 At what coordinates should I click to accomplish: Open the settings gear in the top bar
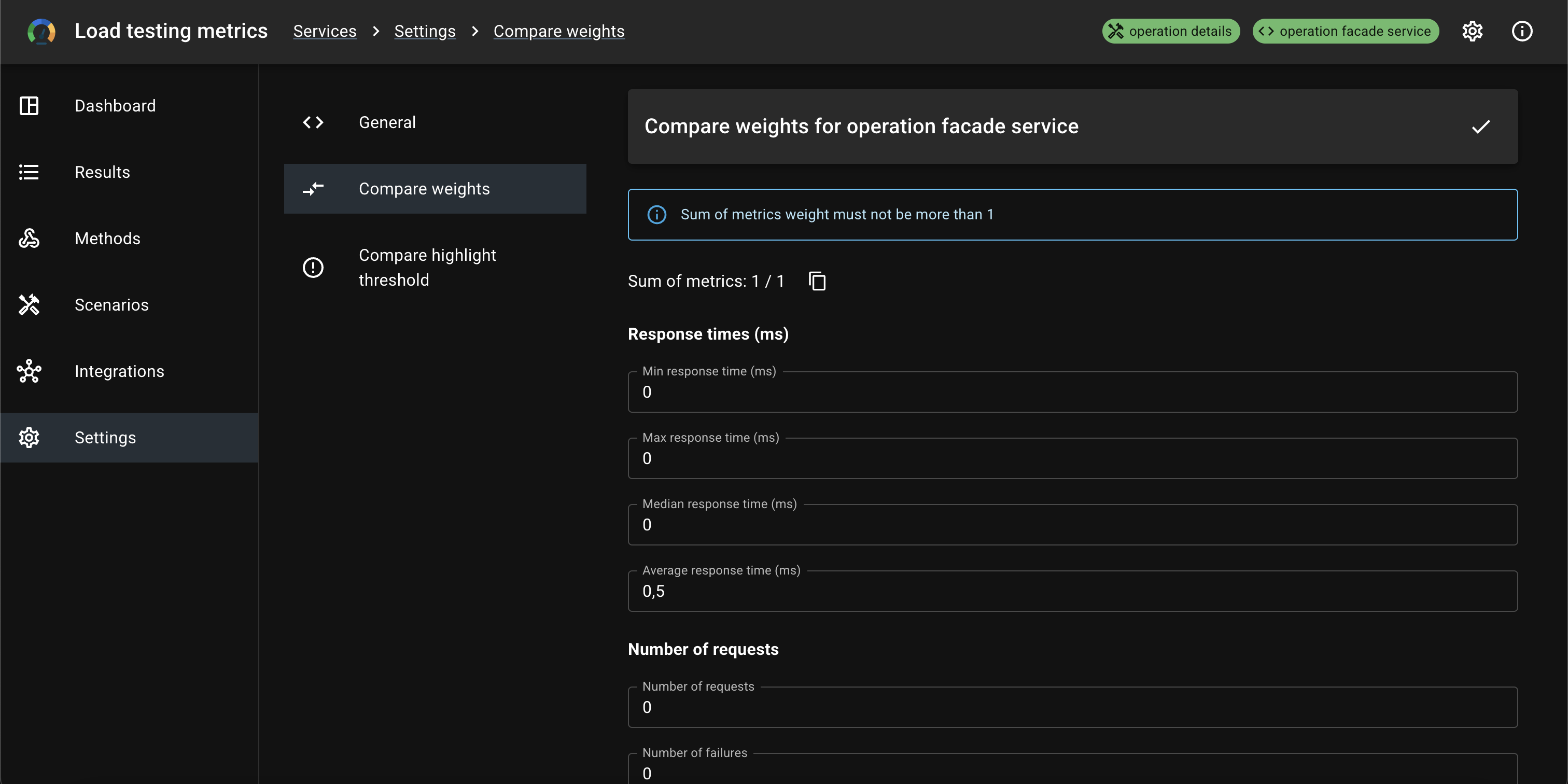click(x=1472, y=31)
